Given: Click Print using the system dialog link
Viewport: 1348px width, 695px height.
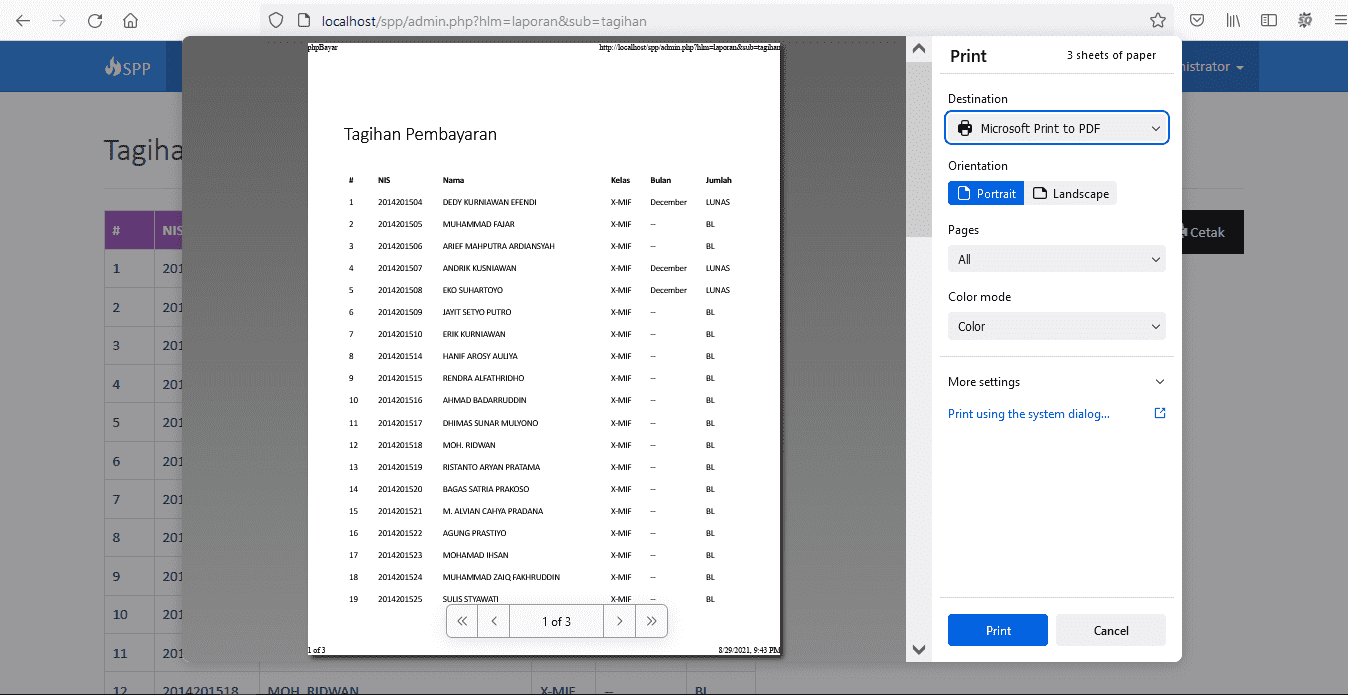Looking at the screenshot, I should [x=1029, y=414].
